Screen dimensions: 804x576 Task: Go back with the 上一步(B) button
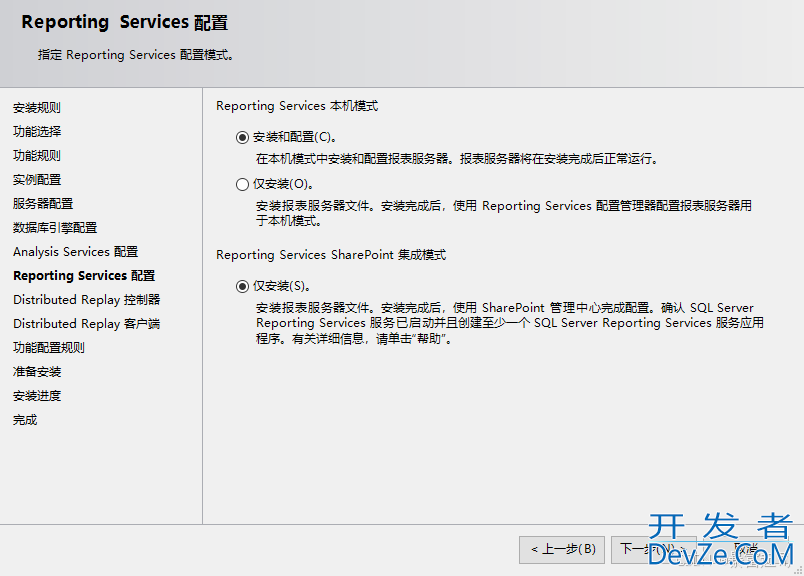[x=561, y=550]
